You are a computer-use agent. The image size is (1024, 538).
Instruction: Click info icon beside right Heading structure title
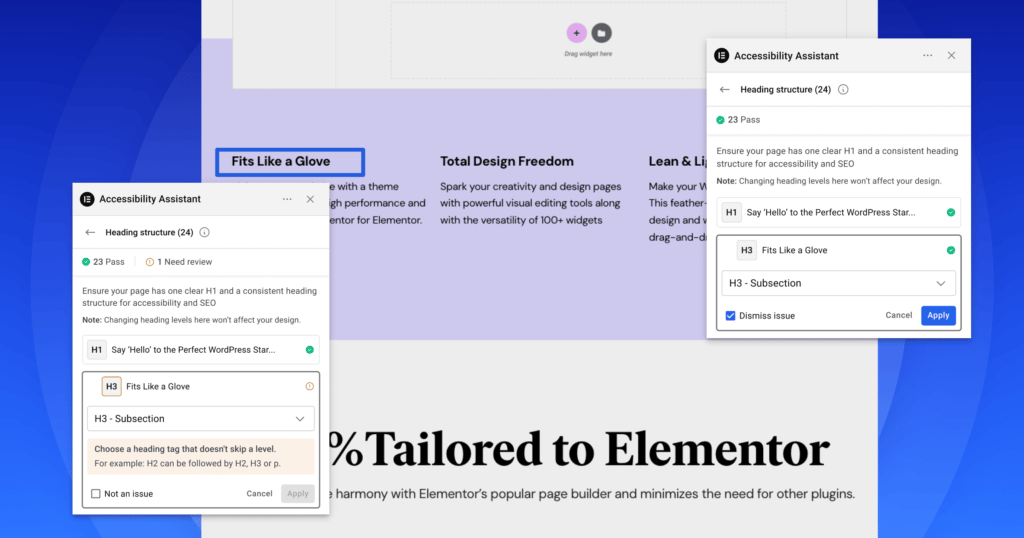tap(843, 89)
